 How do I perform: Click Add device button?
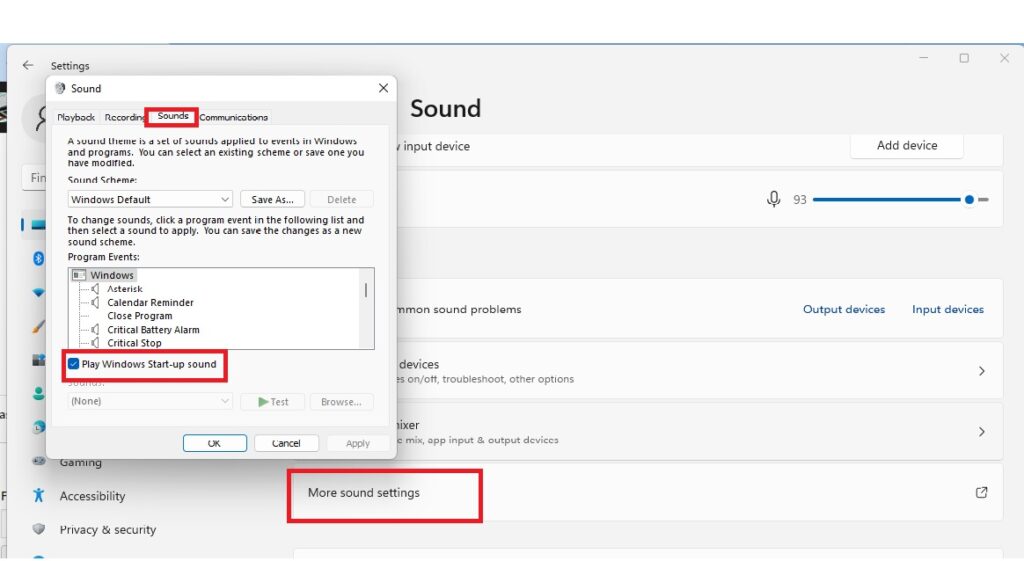tap(906, 146)
